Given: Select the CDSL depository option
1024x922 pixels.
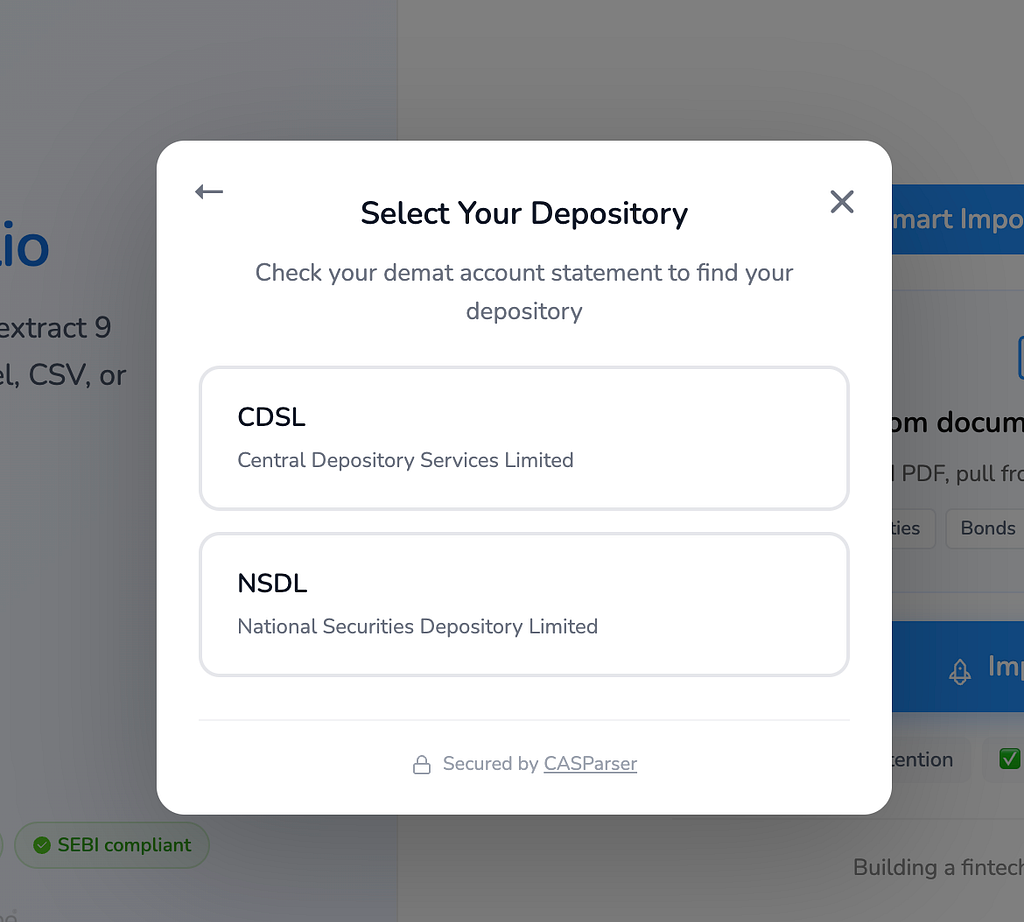Looking at the screenshot, I should [524, 438].
